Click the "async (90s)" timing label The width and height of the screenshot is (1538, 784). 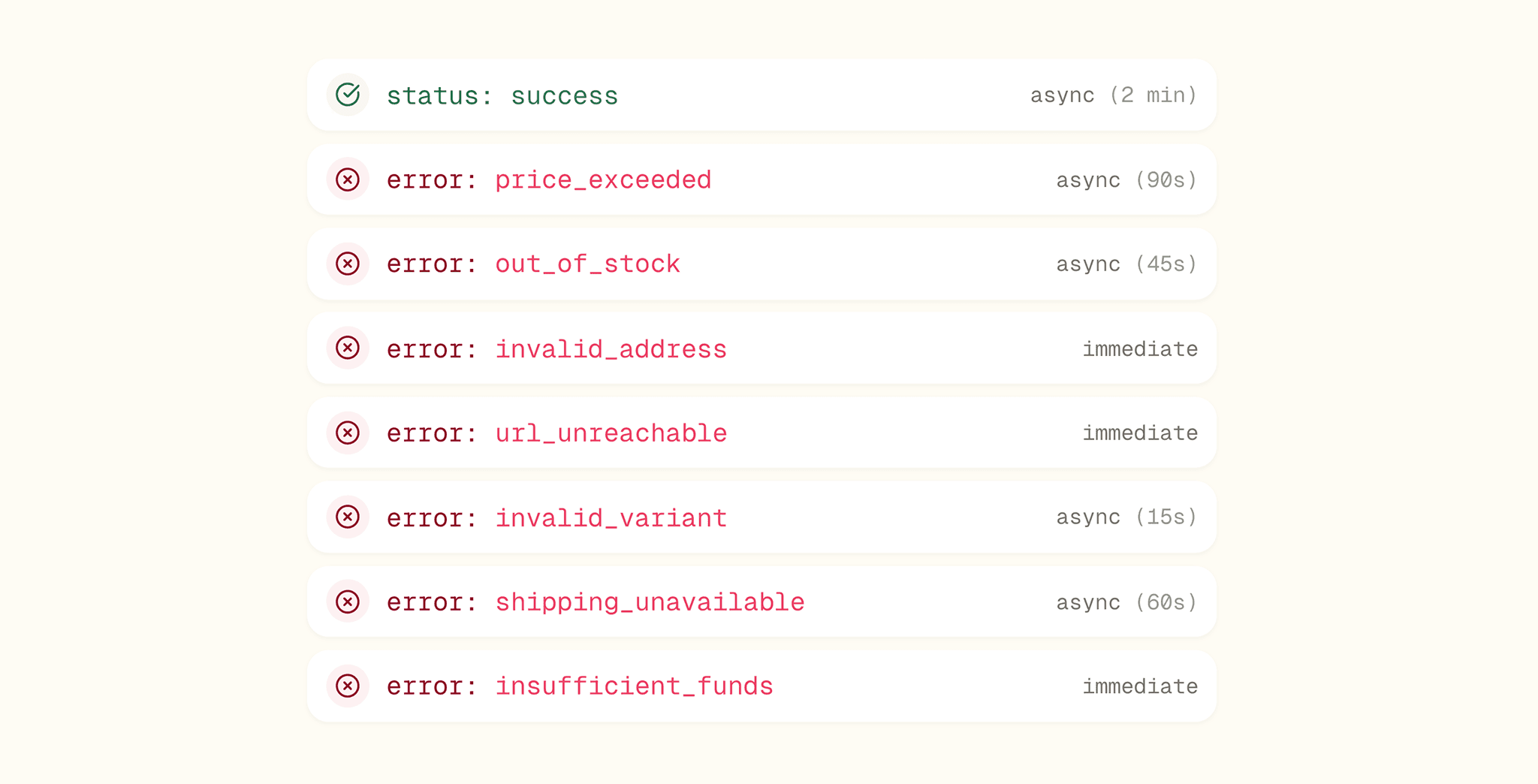1126,180
